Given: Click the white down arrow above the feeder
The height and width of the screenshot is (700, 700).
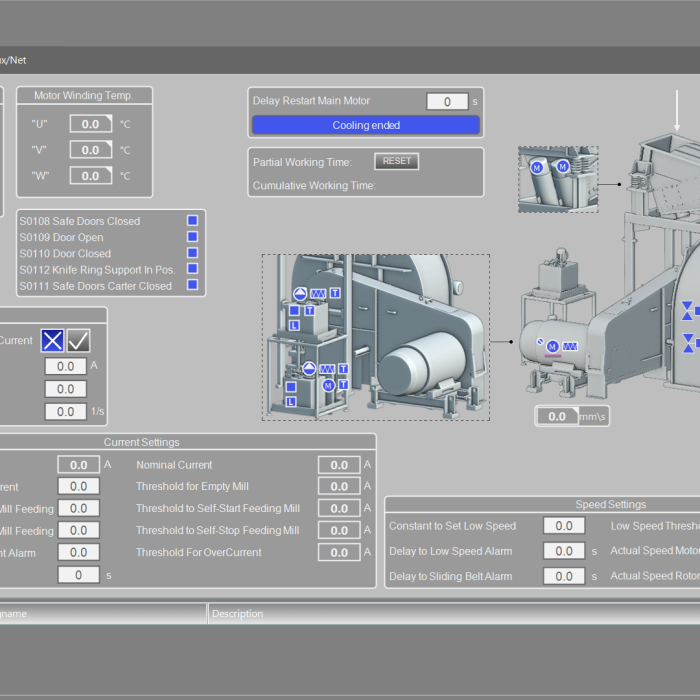Looking at the screenshot, I should [x=676, y=110].
